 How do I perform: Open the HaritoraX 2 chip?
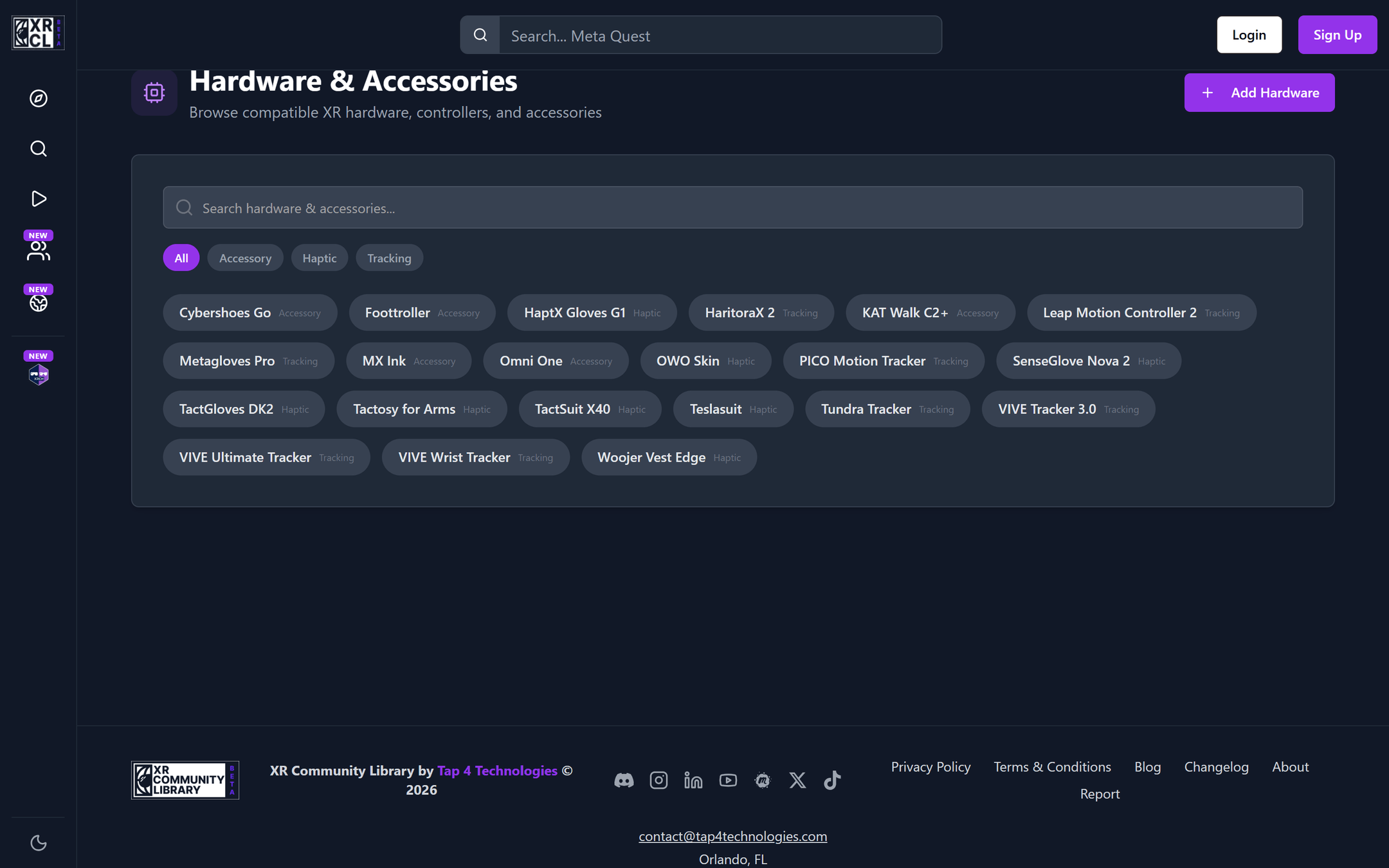[x=761, y=312]
